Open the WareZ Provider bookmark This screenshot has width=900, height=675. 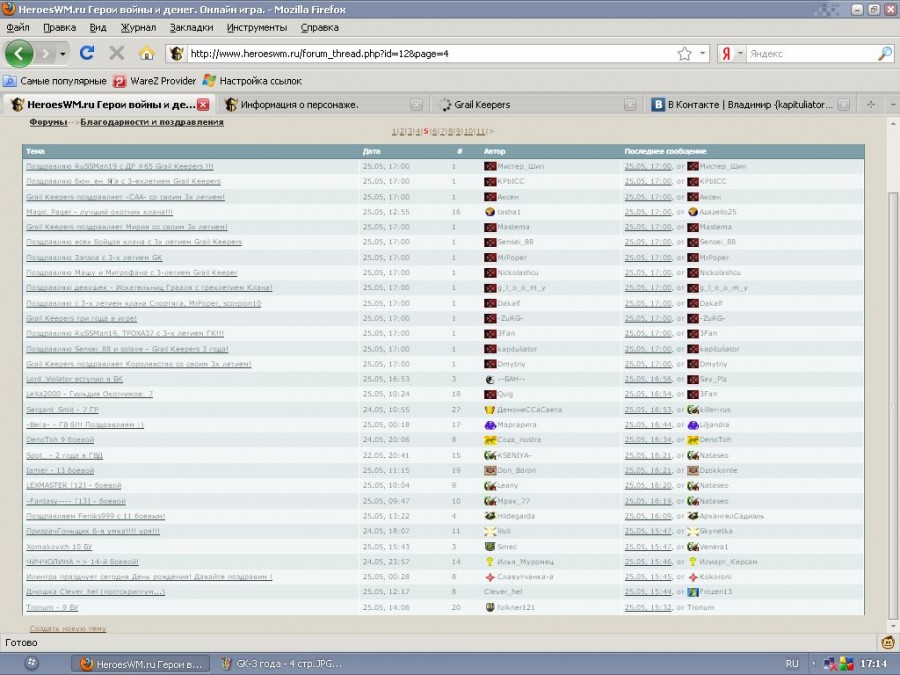(152, 80)
